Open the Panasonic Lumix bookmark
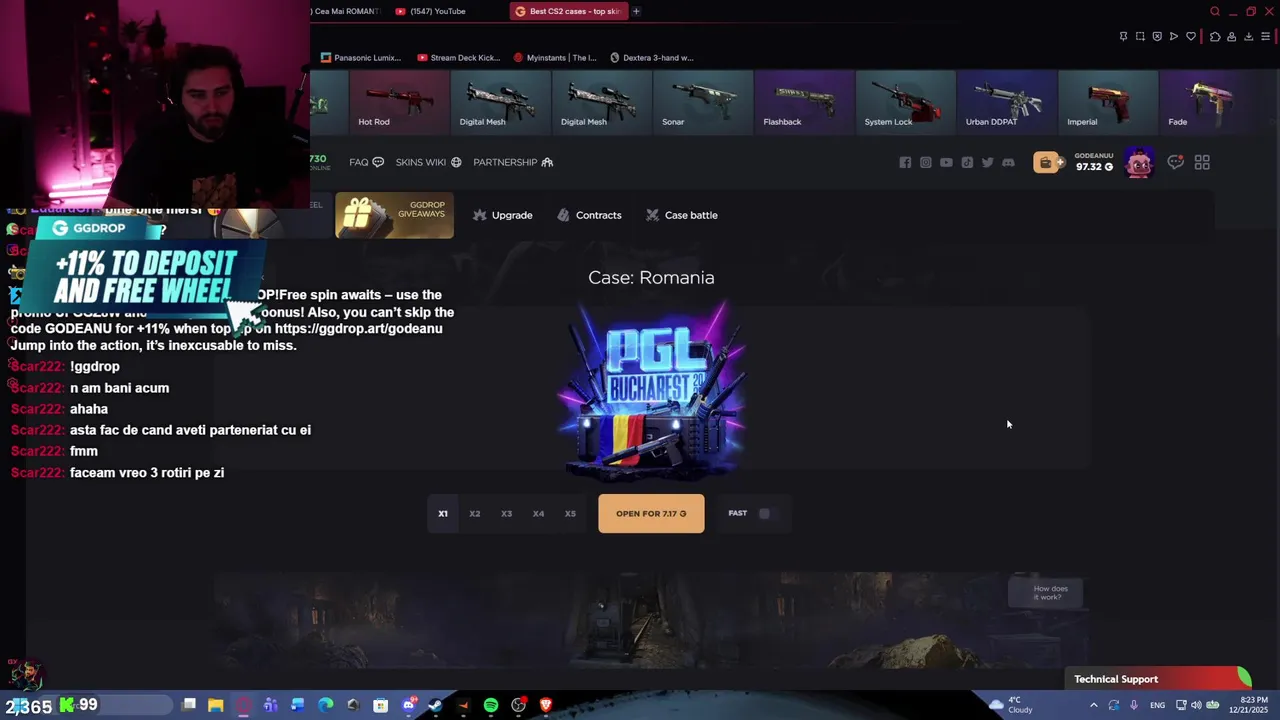The height and width of the screenshot is (720, 1280). tap(361, 58)
